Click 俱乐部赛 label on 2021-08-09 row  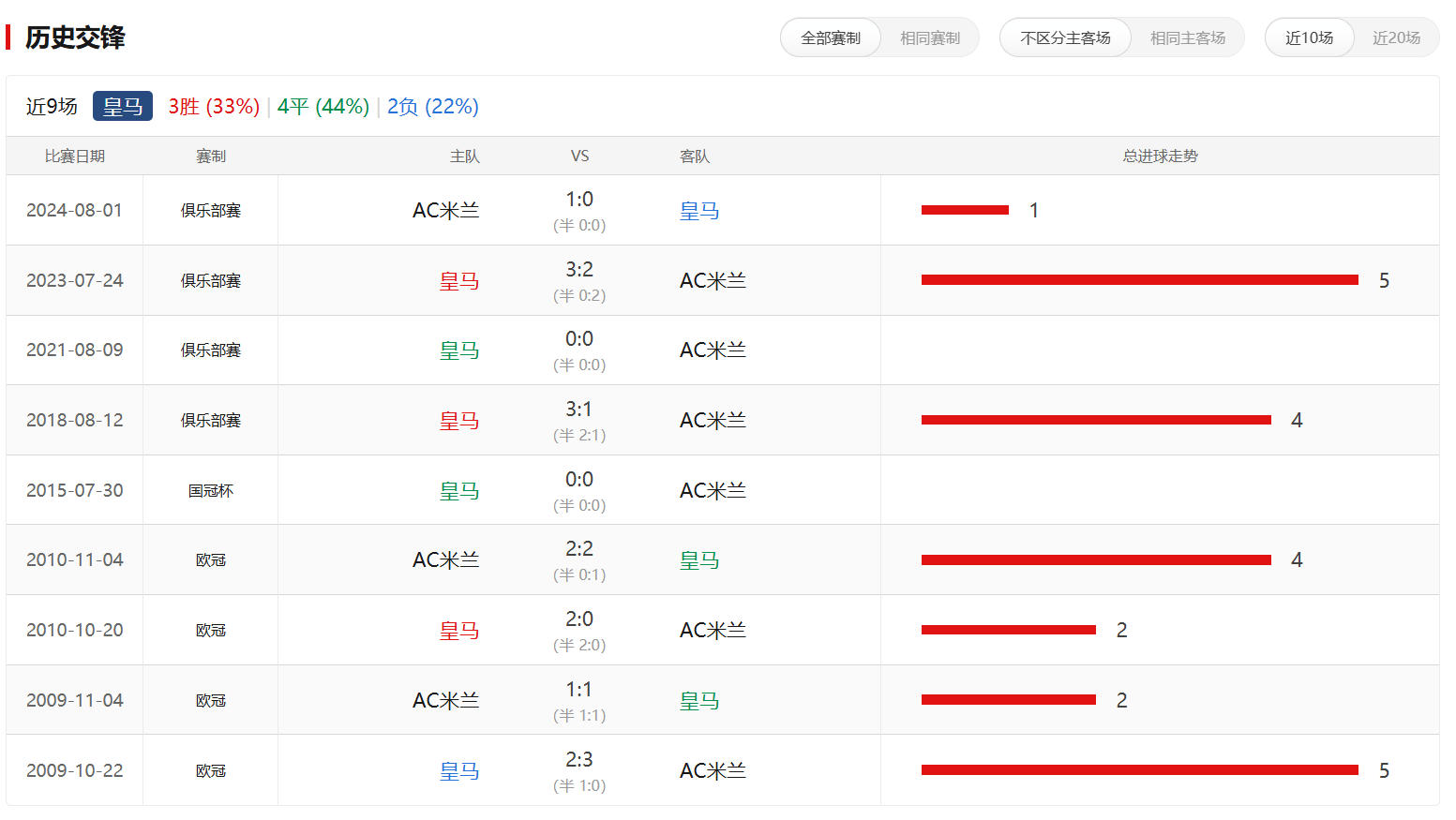click(x=211, y=350)
